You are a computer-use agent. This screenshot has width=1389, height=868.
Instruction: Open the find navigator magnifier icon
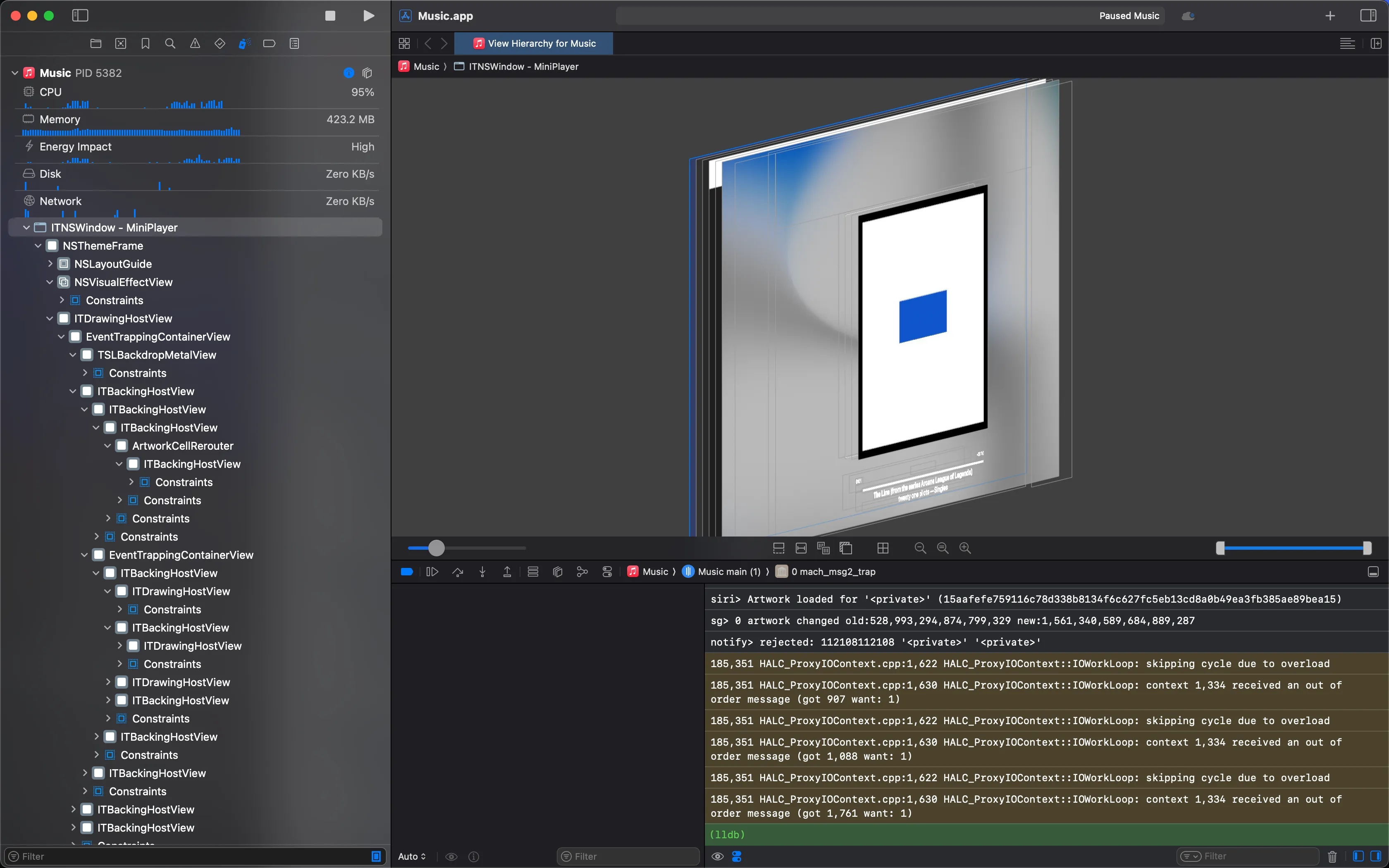coord(170,44)
